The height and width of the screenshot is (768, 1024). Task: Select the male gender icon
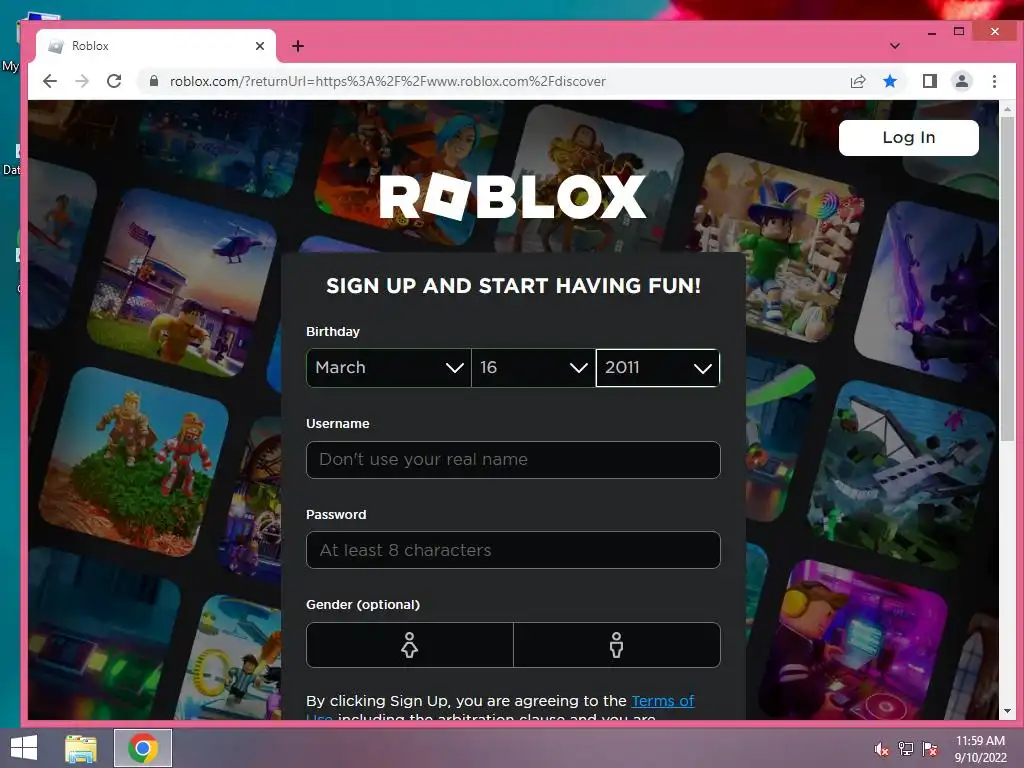pyautogui.click(x=616, y=645)
